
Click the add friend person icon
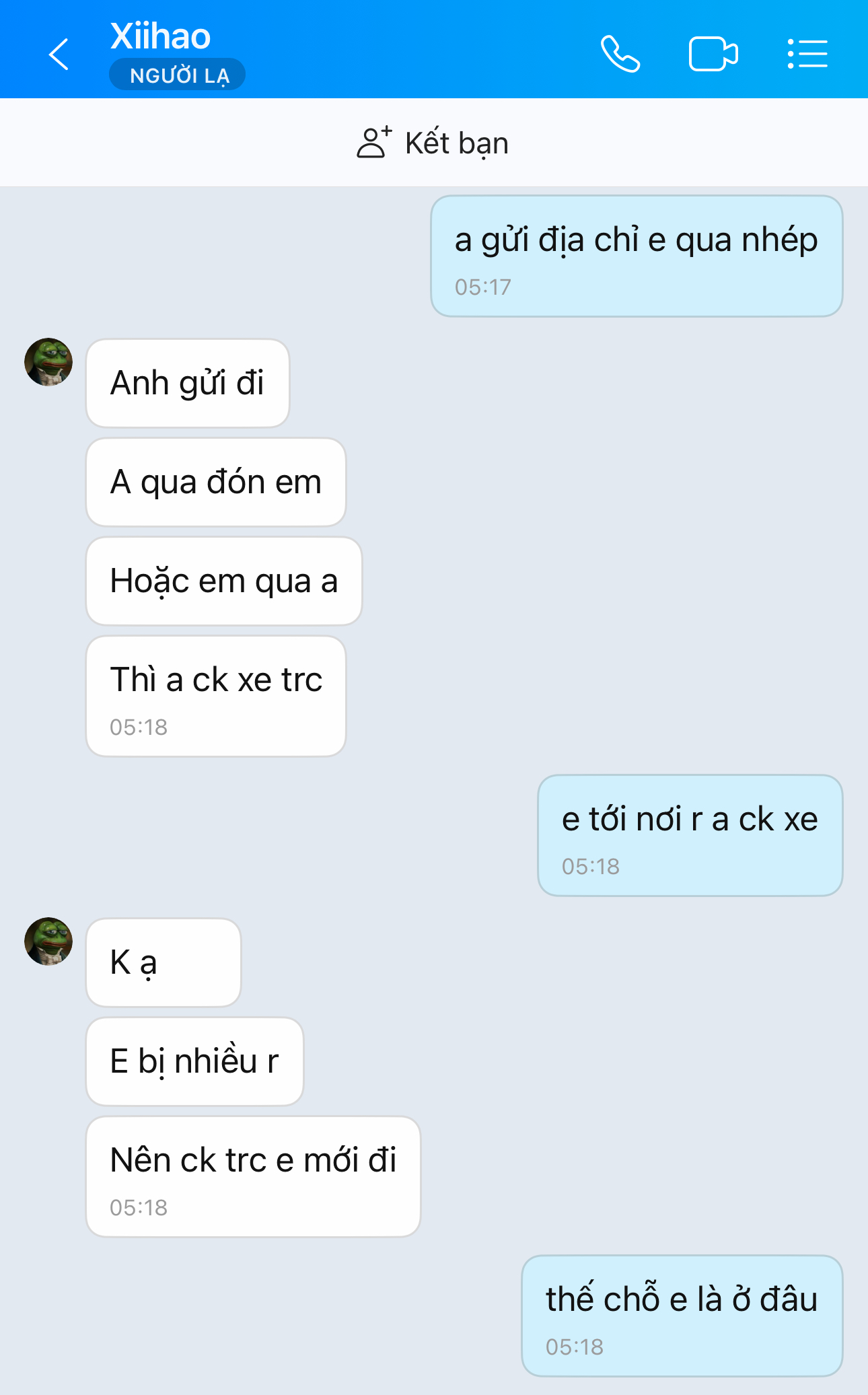[x=373, y=142]
